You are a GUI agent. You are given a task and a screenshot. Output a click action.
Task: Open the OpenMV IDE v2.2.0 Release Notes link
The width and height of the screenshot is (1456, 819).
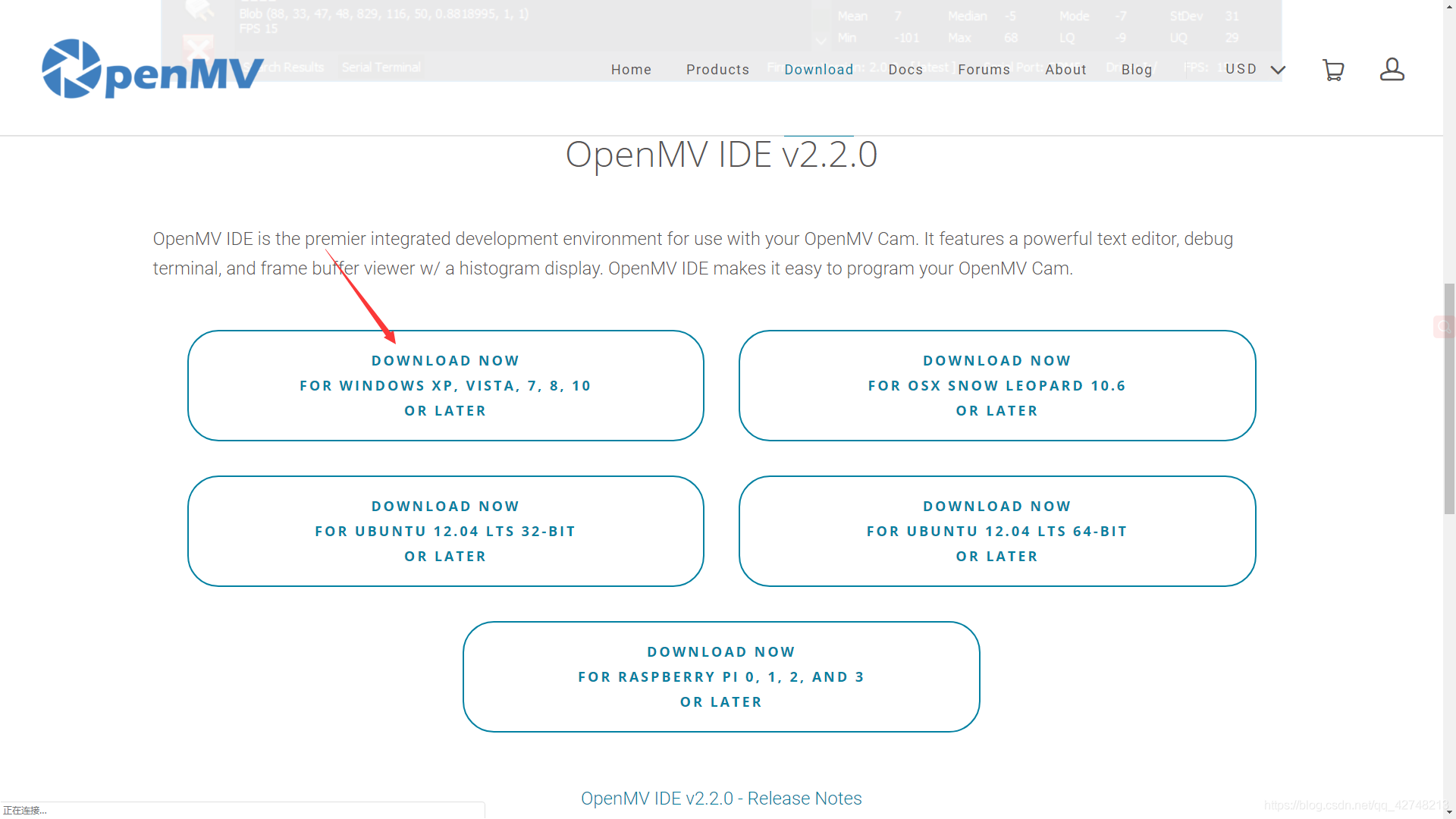(x=721, y=798)
